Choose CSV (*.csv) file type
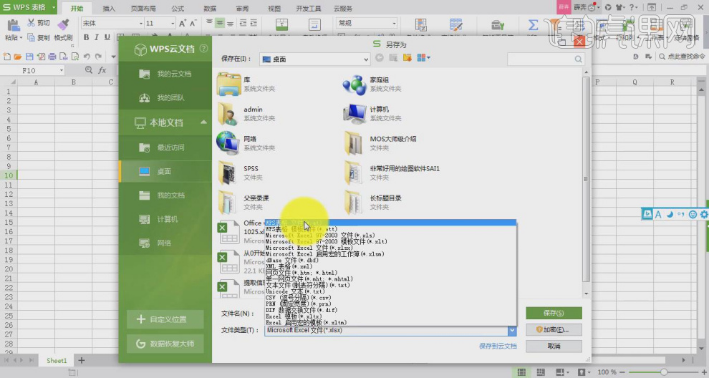 tap(298, 298)
